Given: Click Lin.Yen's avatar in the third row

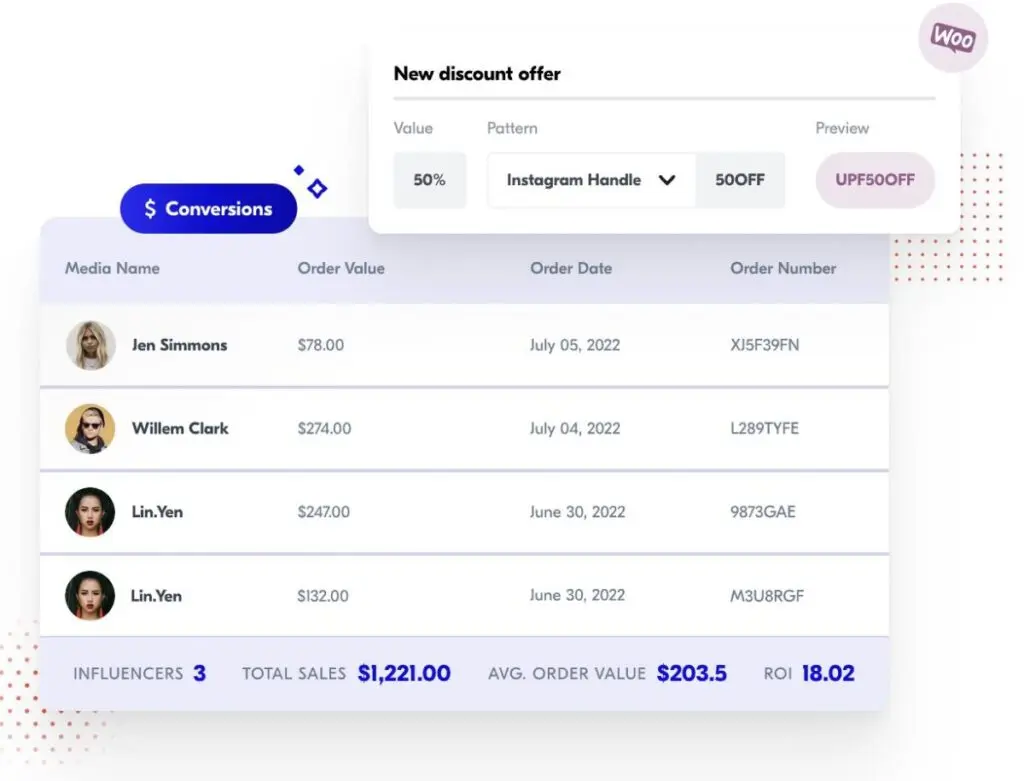Looking at the screenshot, I should [89, 511].
